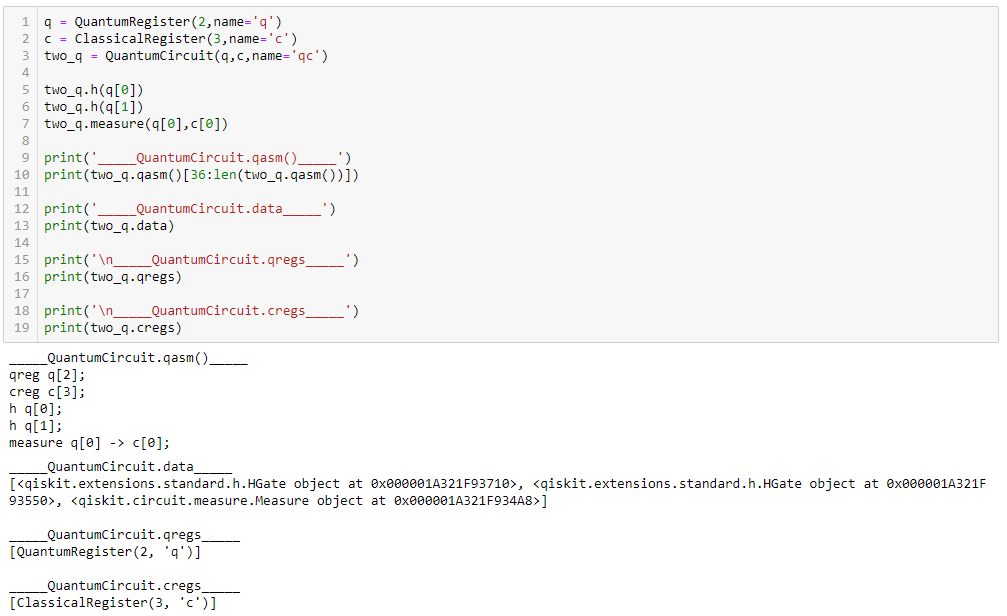The image size is (1007, 616).
Task: Place cursor in ClassicalRegister line
Action: pyautogui.click(x=170, y=39)
